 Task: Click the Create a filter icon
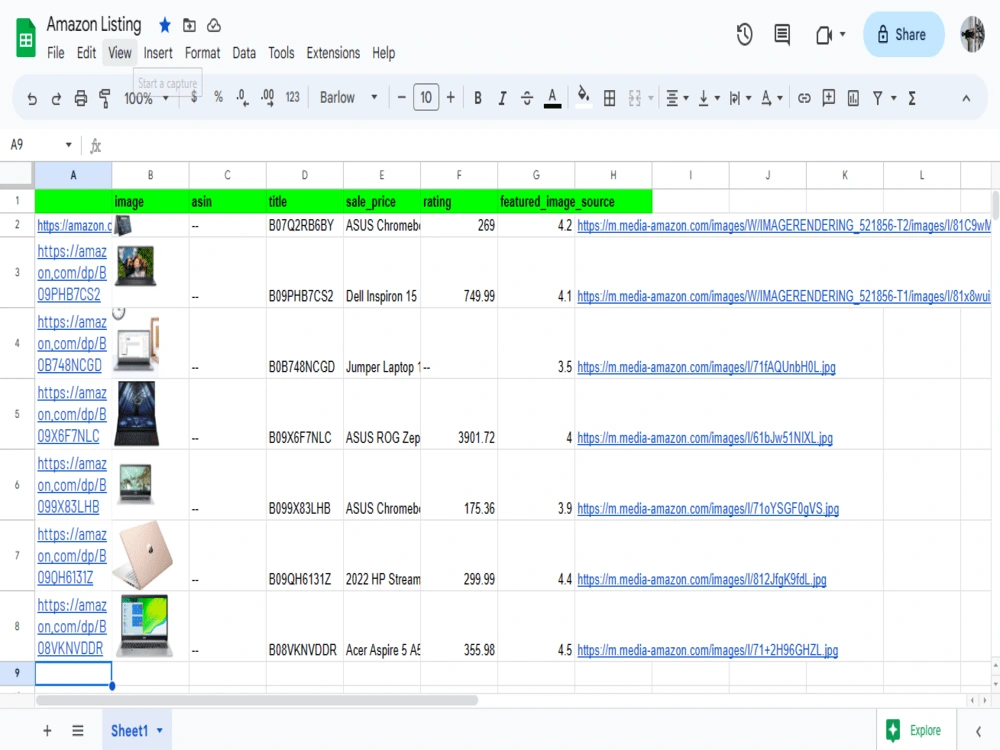(878, 98)
